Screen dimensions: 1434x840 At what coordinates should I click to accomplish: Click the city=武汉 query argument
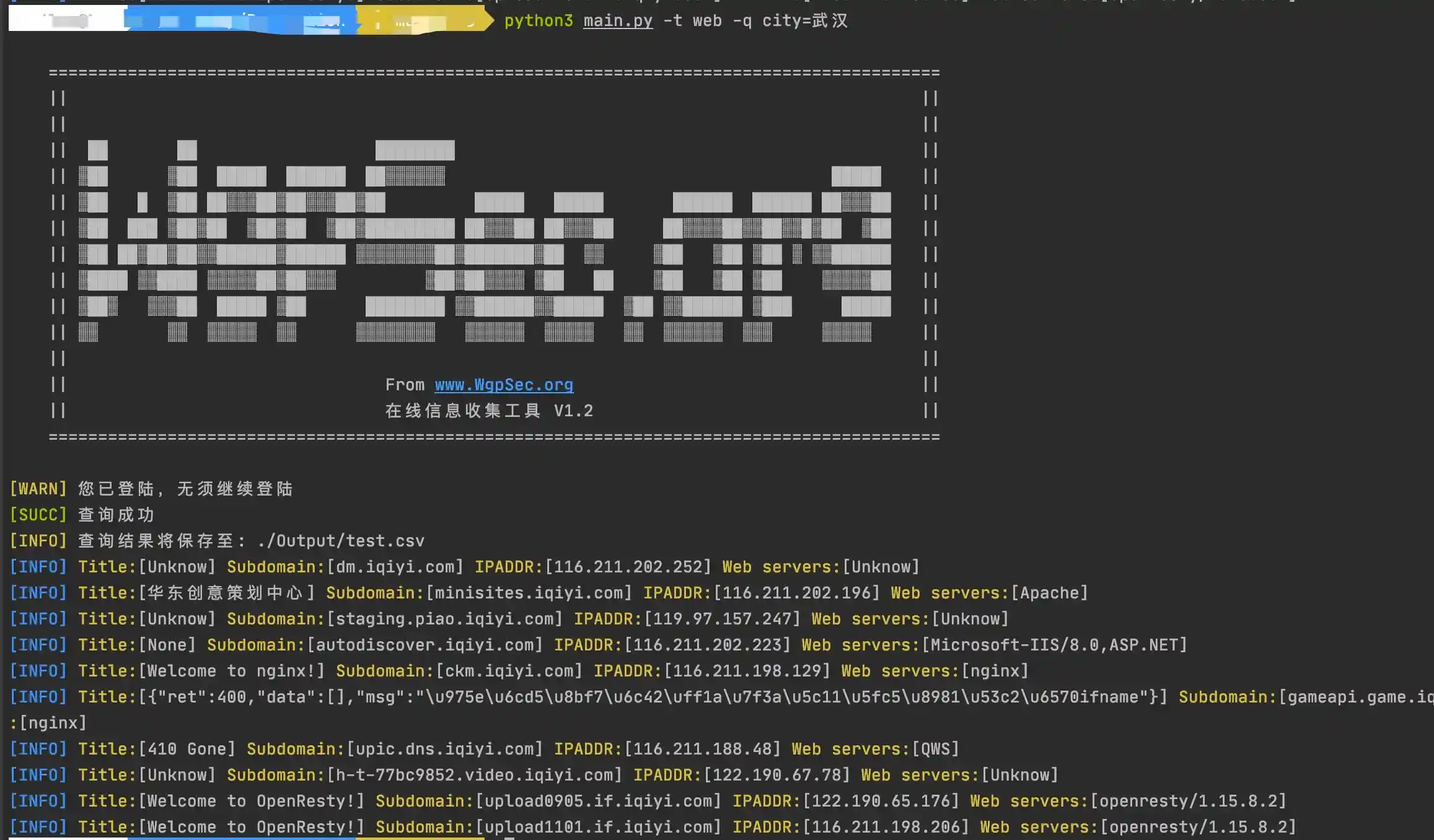(804, 20)
